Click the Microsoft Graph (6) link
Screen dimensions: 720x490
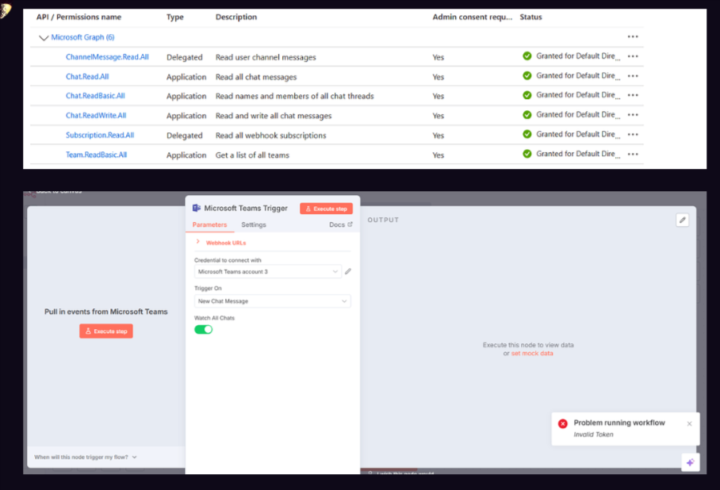pyautogui.click(x=83, y=37)
